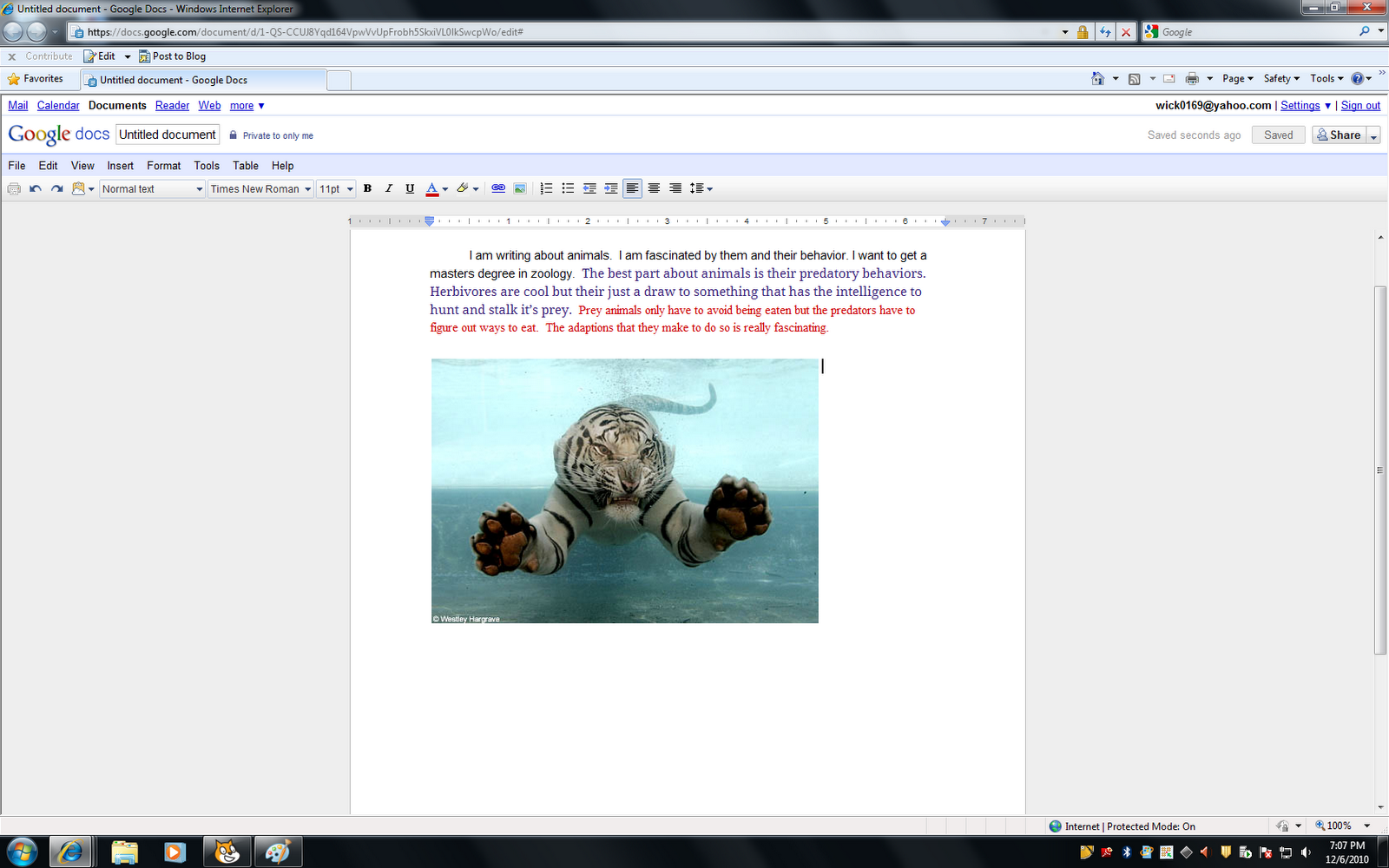Click the Untitled document title field
The width and height of the screenshot is (1389, 868).
[x=168, y=135]
